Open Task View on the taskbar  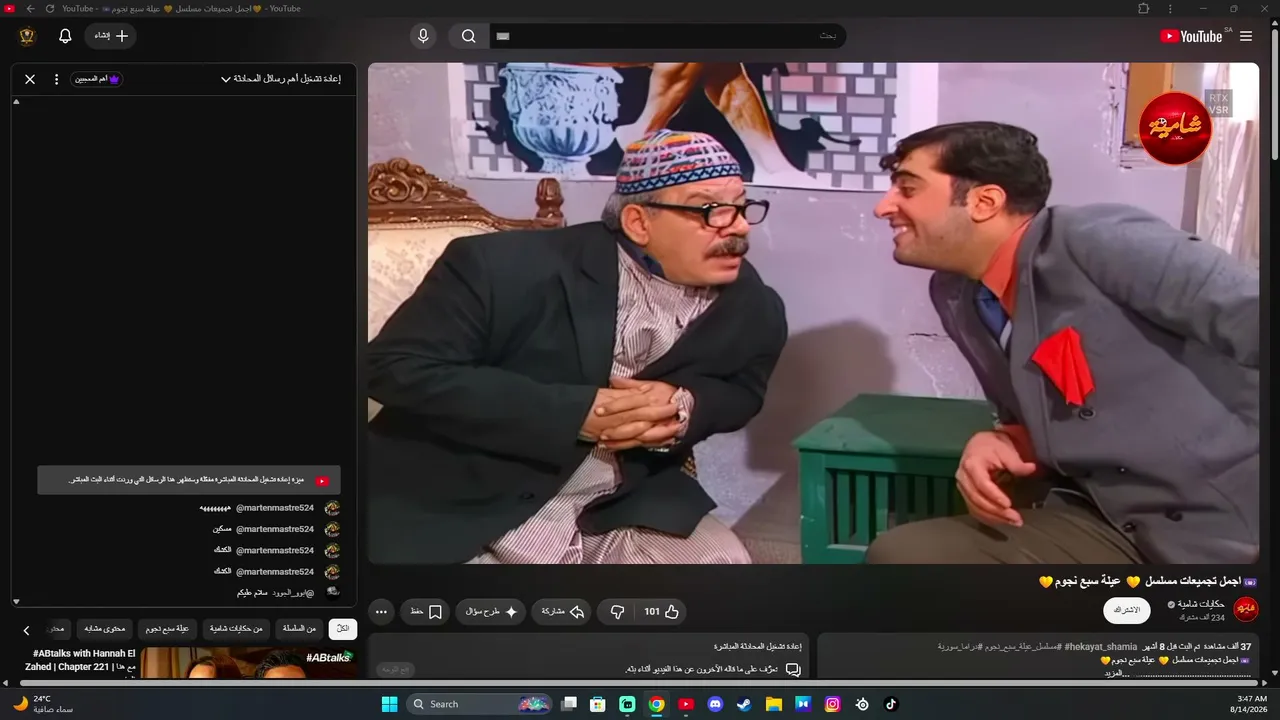569,704
